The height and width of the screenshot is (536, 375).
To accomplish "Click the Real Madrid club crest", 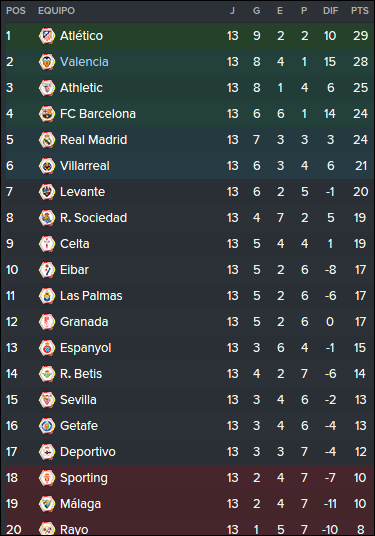I will click(x=47, y=140).
